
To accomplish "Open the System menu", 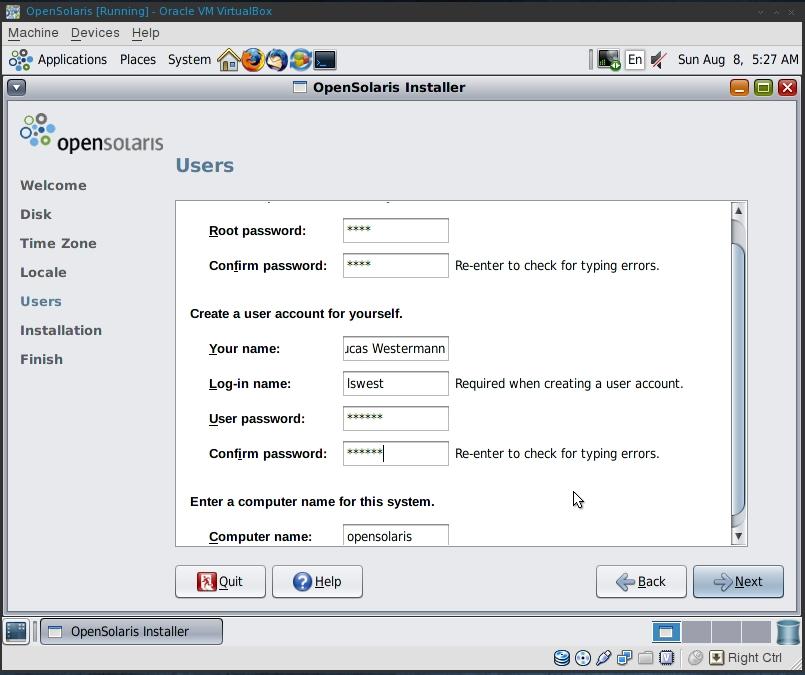I will click(x=189, y=60).
